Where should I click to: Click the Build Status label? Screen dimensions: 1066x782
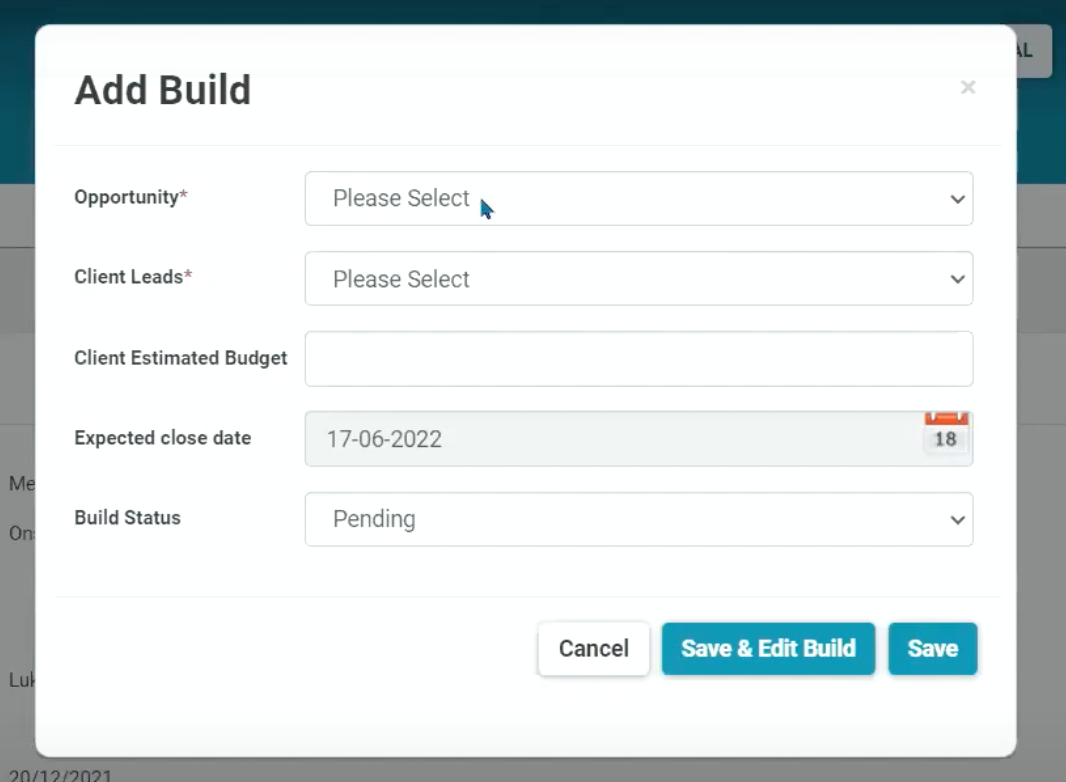(x=127, y=518)
